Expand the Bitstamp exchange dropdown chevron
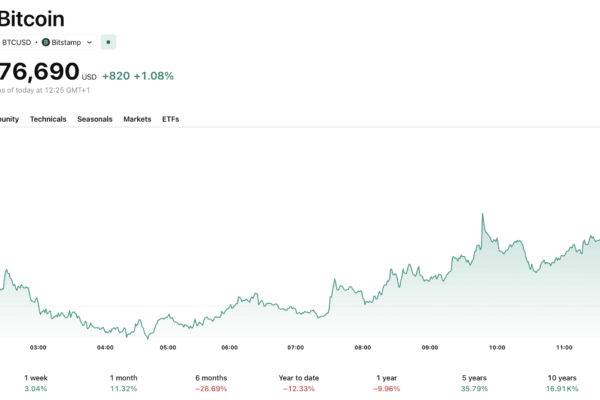The height and width of the screenshot is (400, 600). 89,42
